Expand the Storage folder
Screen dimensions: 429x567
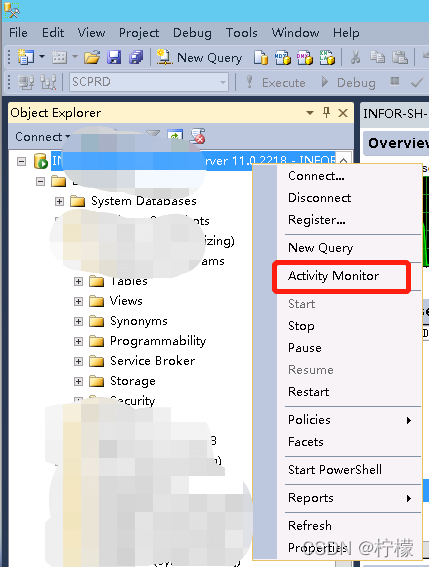(78, 381)
